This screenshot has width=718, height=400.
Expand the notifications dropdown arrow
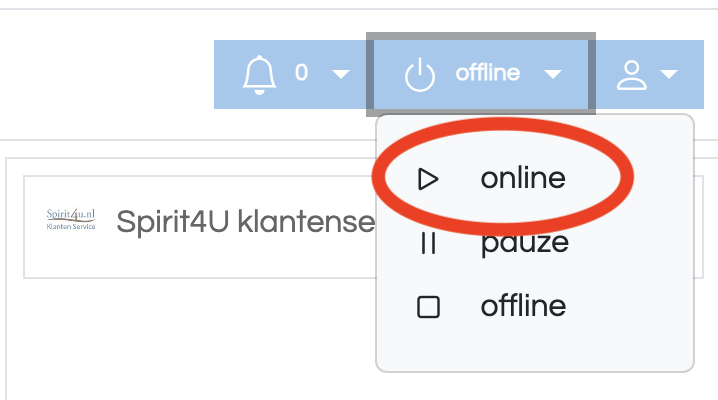click(341, 74)
